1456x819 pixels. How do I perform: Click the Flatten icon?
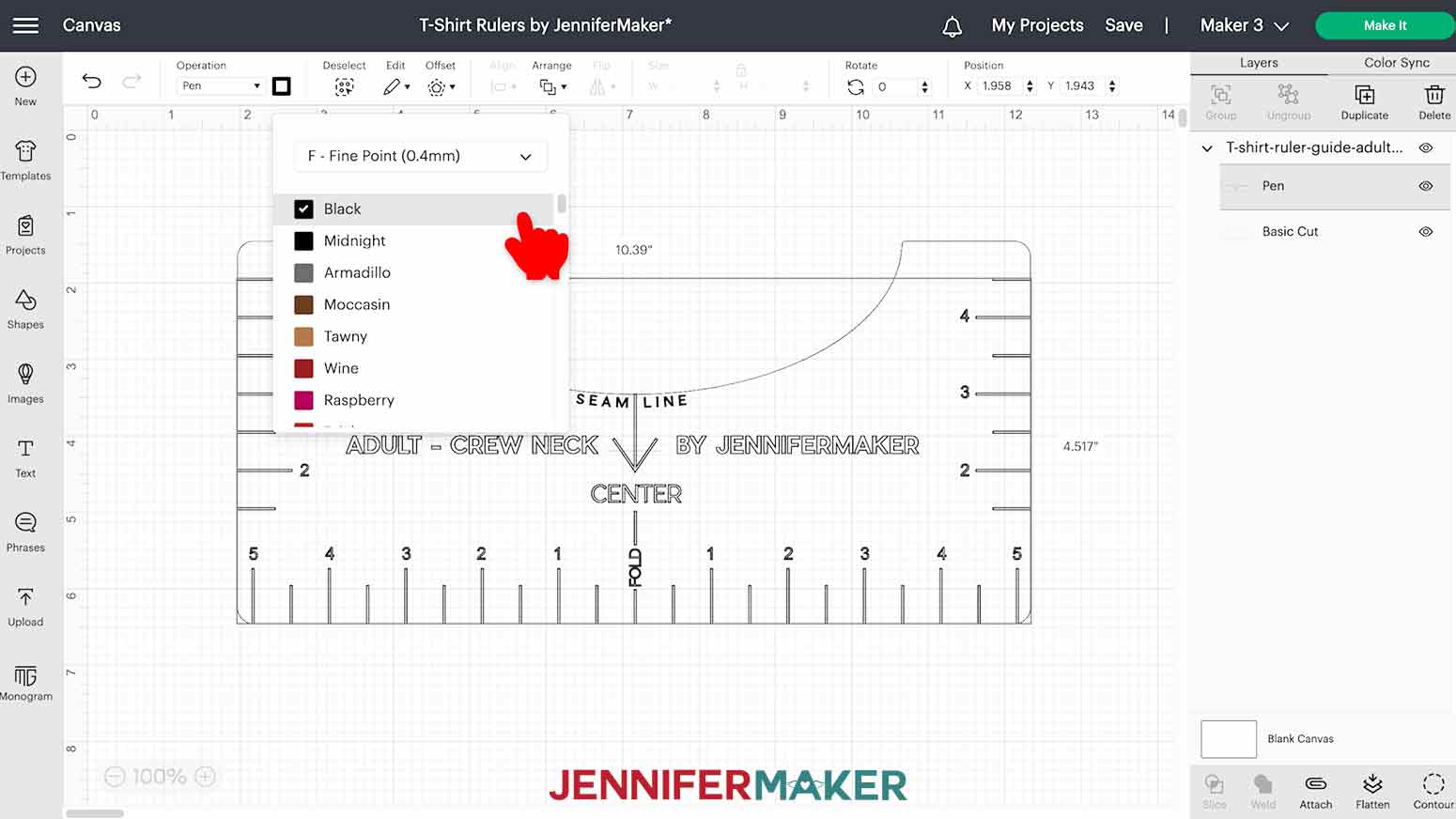[1372, 783]
